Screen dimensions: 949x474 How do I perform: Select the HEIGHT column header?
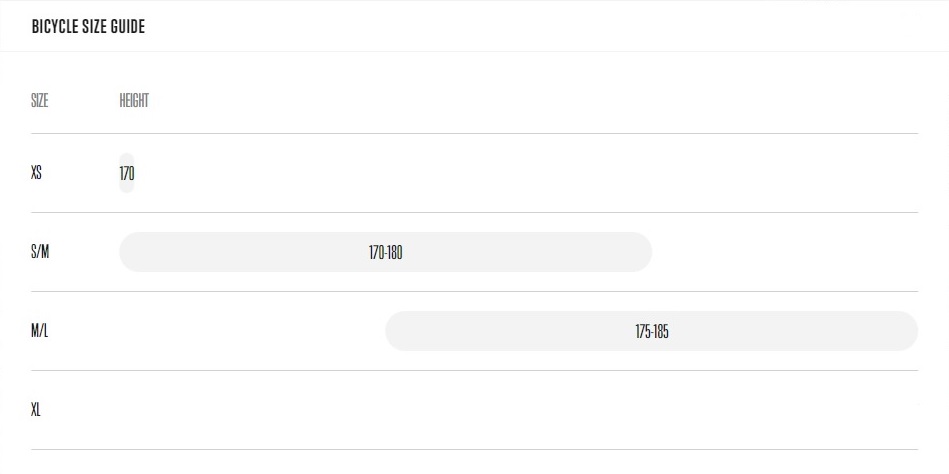coord(134,100)
